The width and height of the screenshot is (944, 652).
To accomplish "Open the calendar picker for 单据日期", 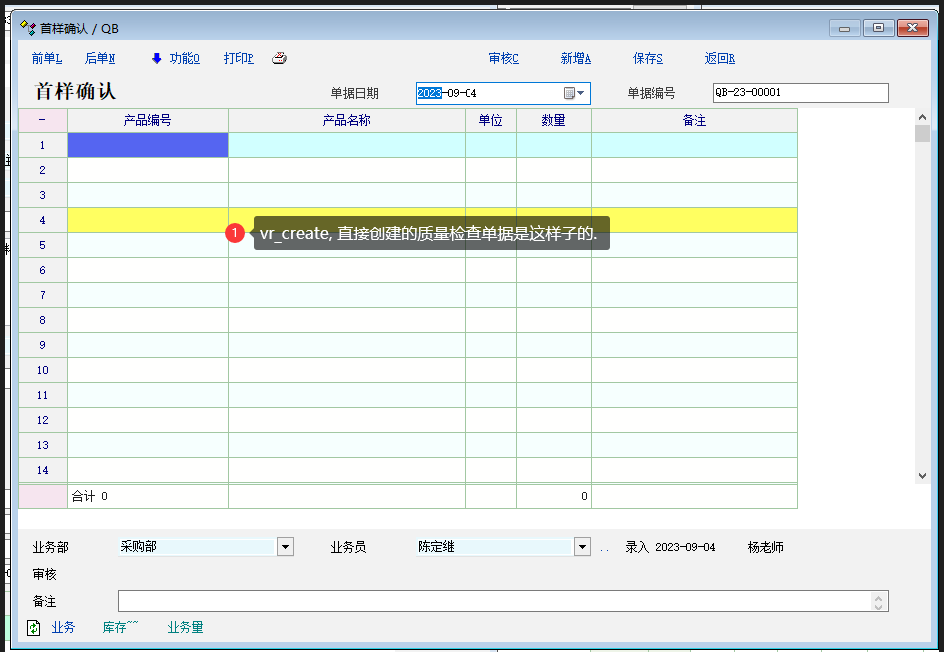I will point(569,93).
